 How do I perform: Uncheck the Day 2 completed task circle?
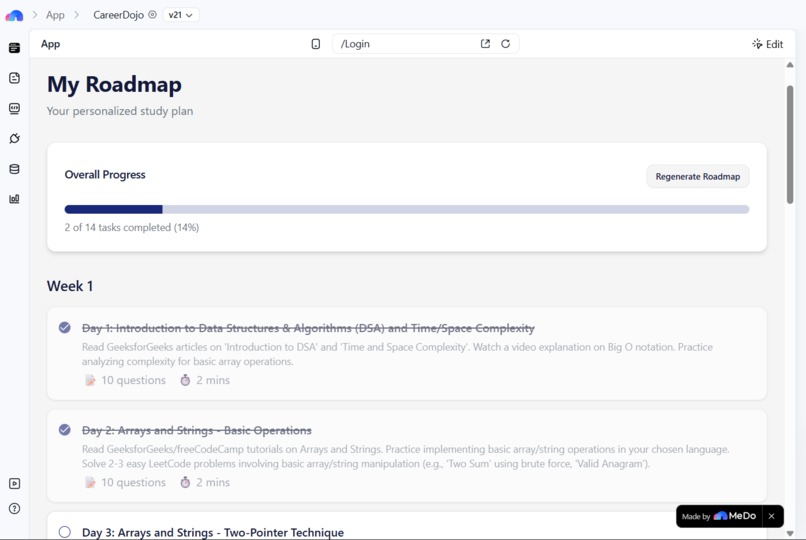(65, 430)
